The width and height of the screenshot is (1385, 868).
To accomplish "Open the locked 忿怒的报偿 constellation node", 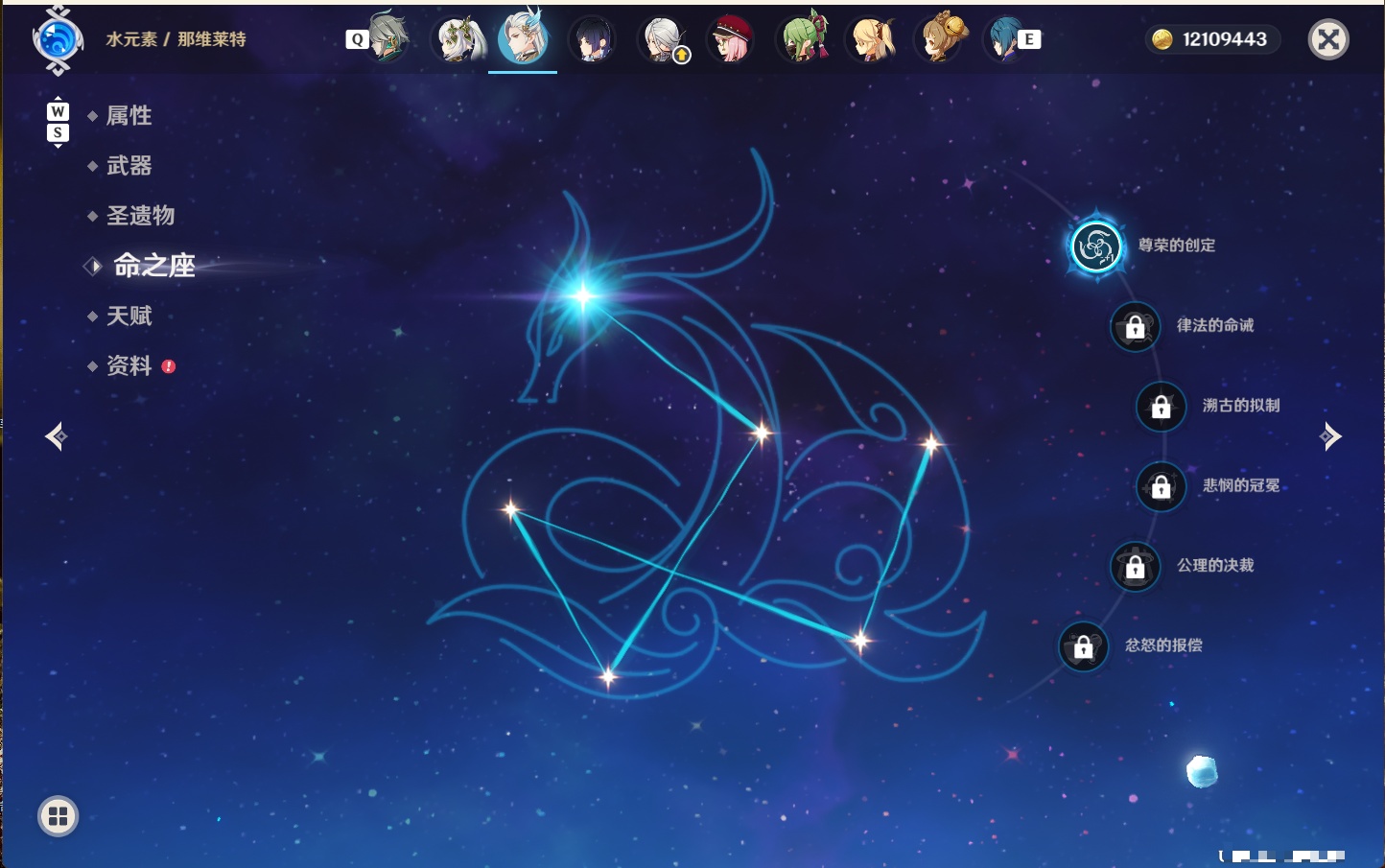I will coord(1083,646).
